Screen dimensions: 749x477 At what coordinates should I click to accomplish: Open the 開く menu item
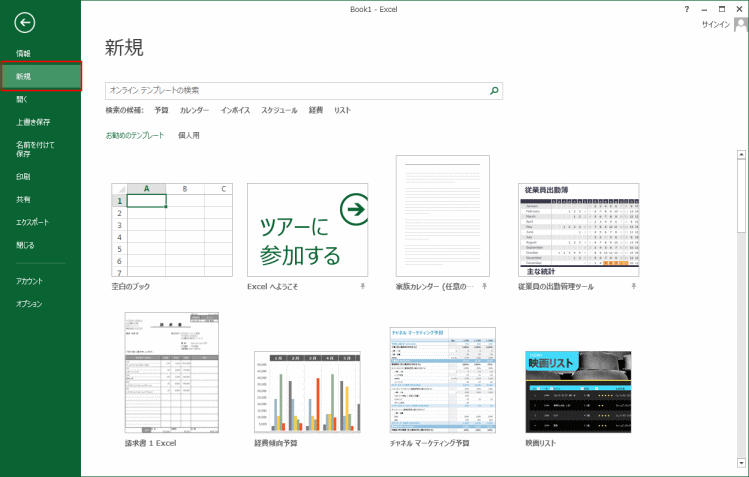(x=22, y=99)
